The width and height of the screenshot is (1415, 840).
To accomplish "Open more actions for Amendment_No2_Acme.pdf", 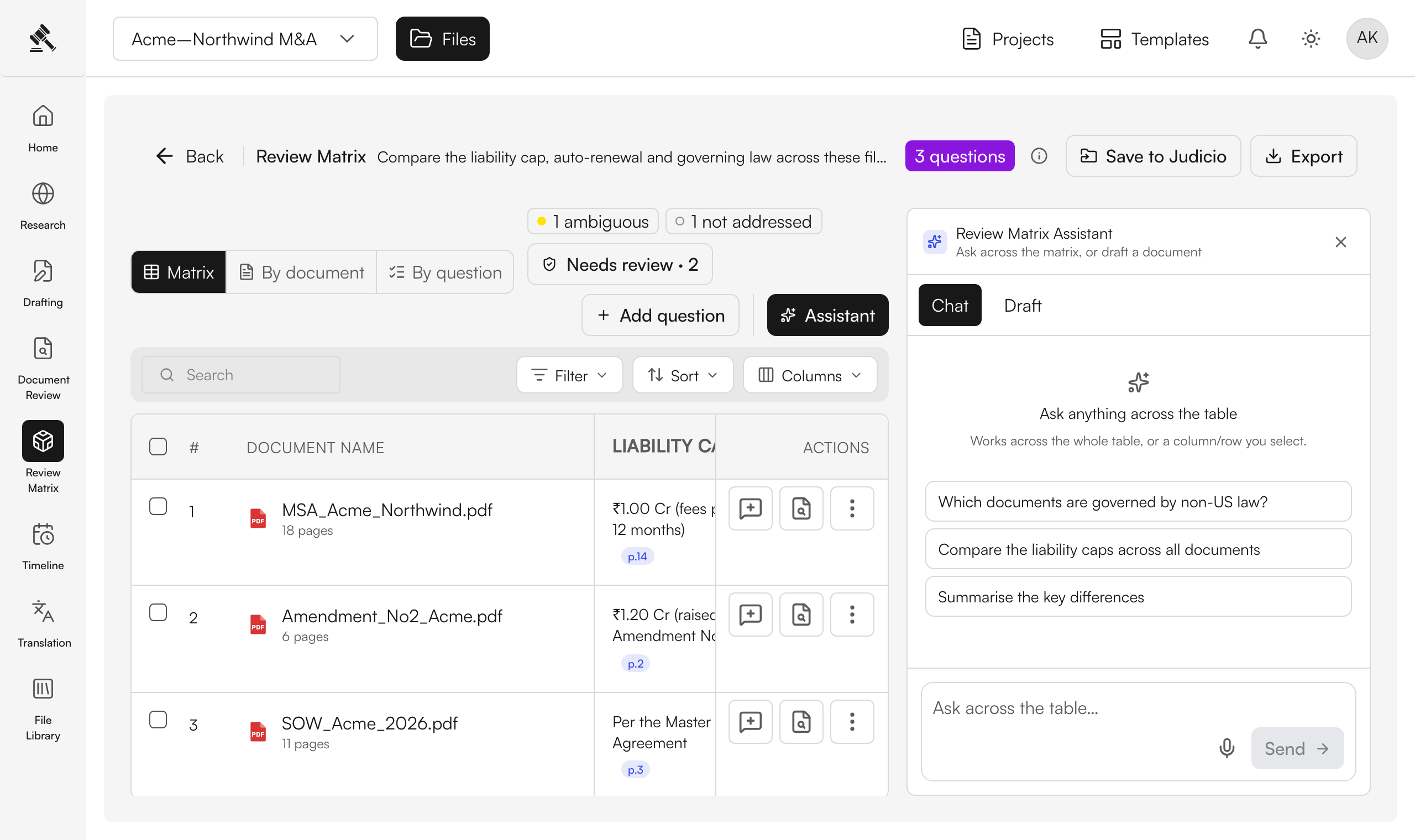I will click(x=852, y=615).
